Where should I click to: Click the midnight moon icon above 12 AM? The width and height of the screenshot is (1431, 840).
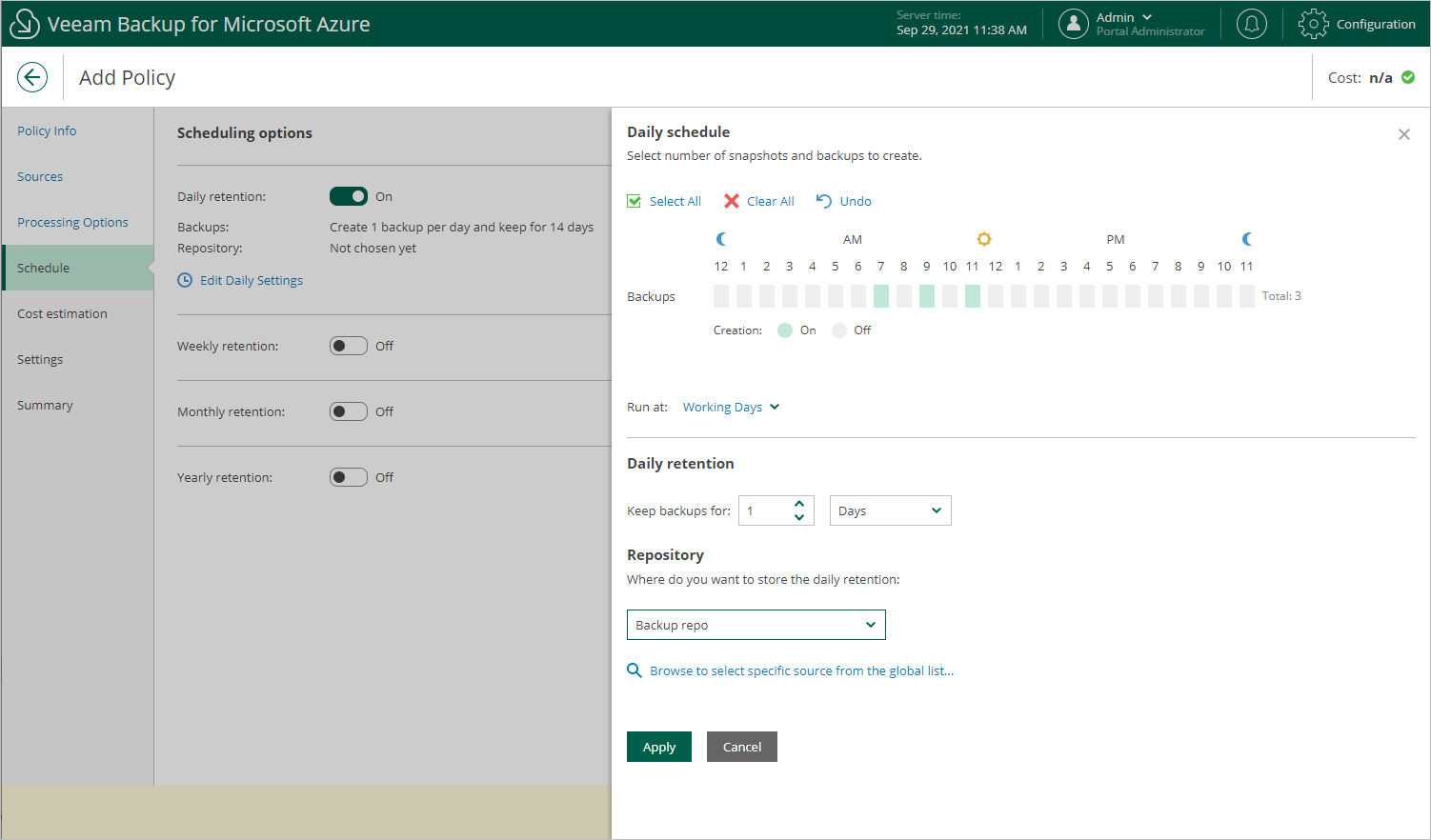(721, 239)
